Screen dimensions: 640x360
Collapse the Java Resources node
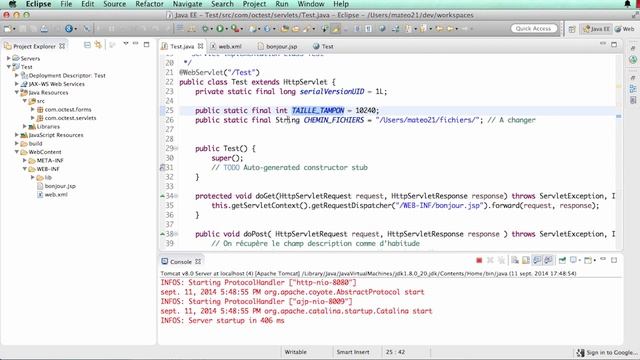(17, 92)
